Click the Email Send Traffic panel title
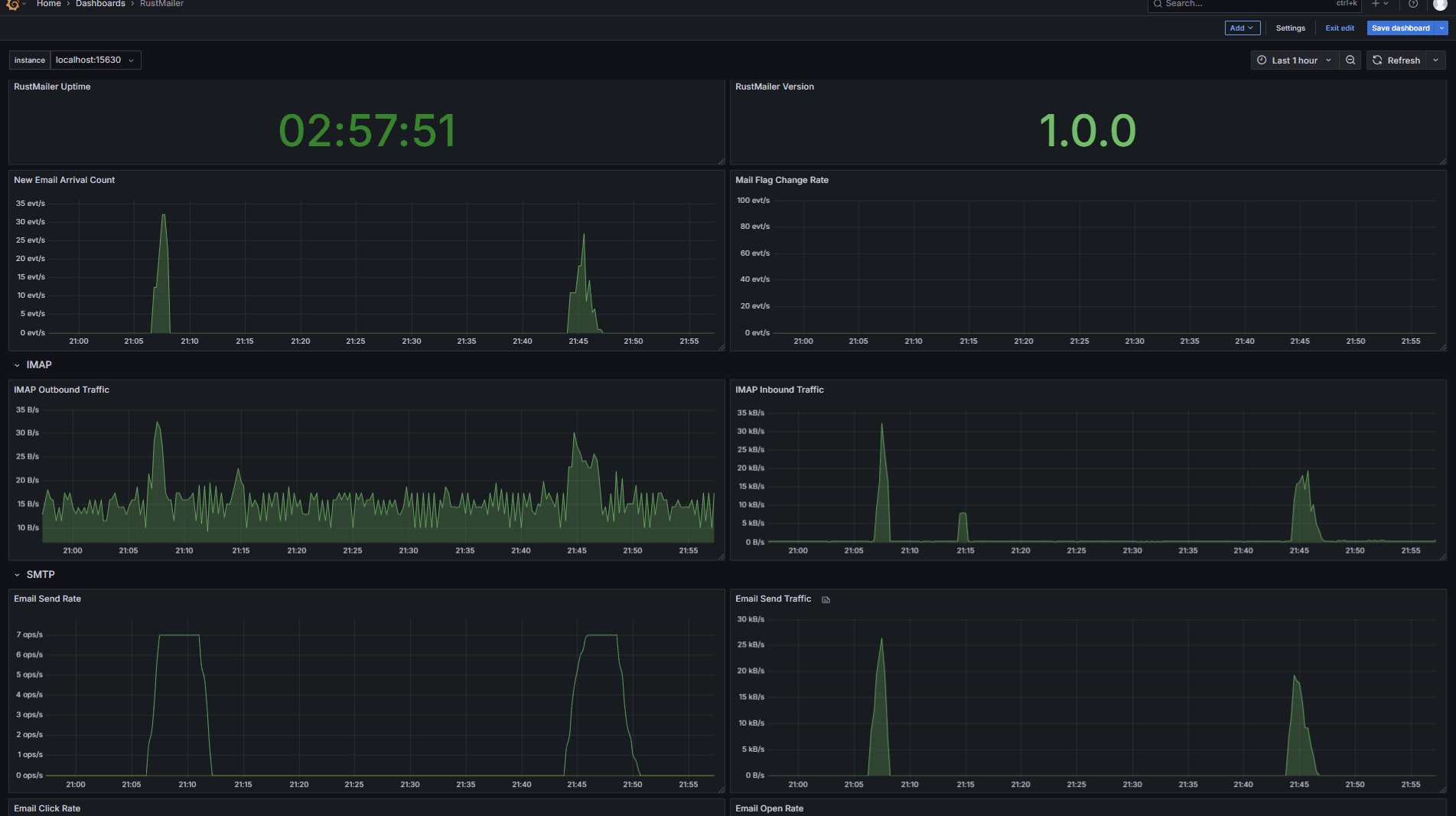Image resolution: width=1456 pixels, height=816 pixels. 773,599
